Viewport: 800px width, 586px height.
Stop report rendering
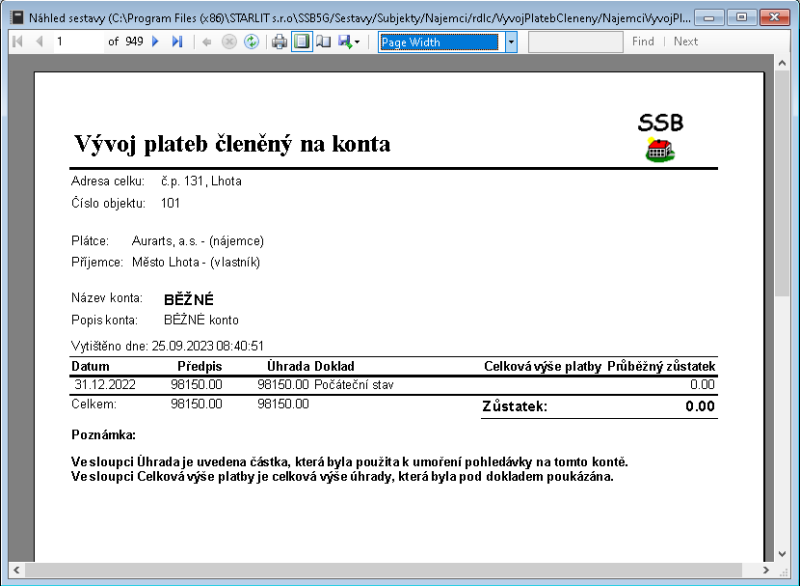click(228, 42)
